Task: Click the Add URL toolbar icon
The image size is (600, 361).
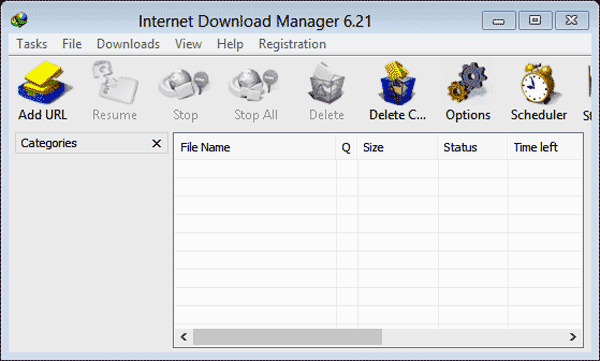Action: point(44,83)
